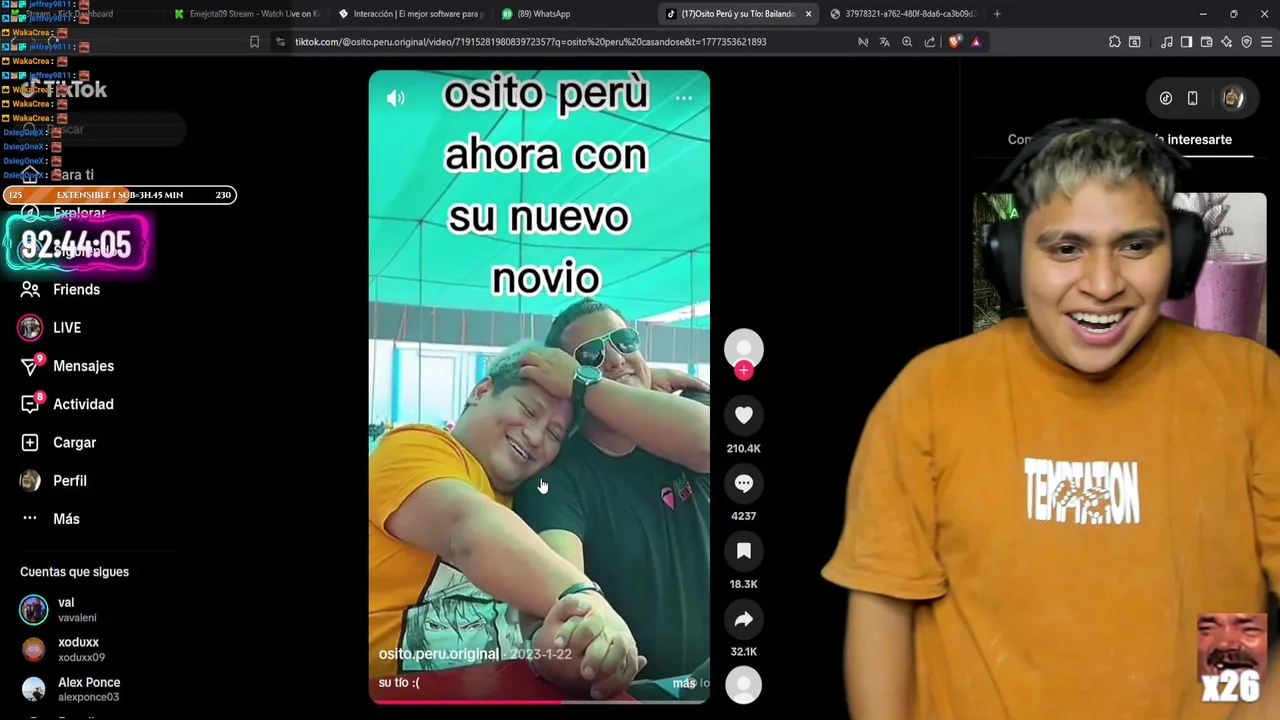
Task: Open the followed account xoduxx
Action: coord(62,650)
